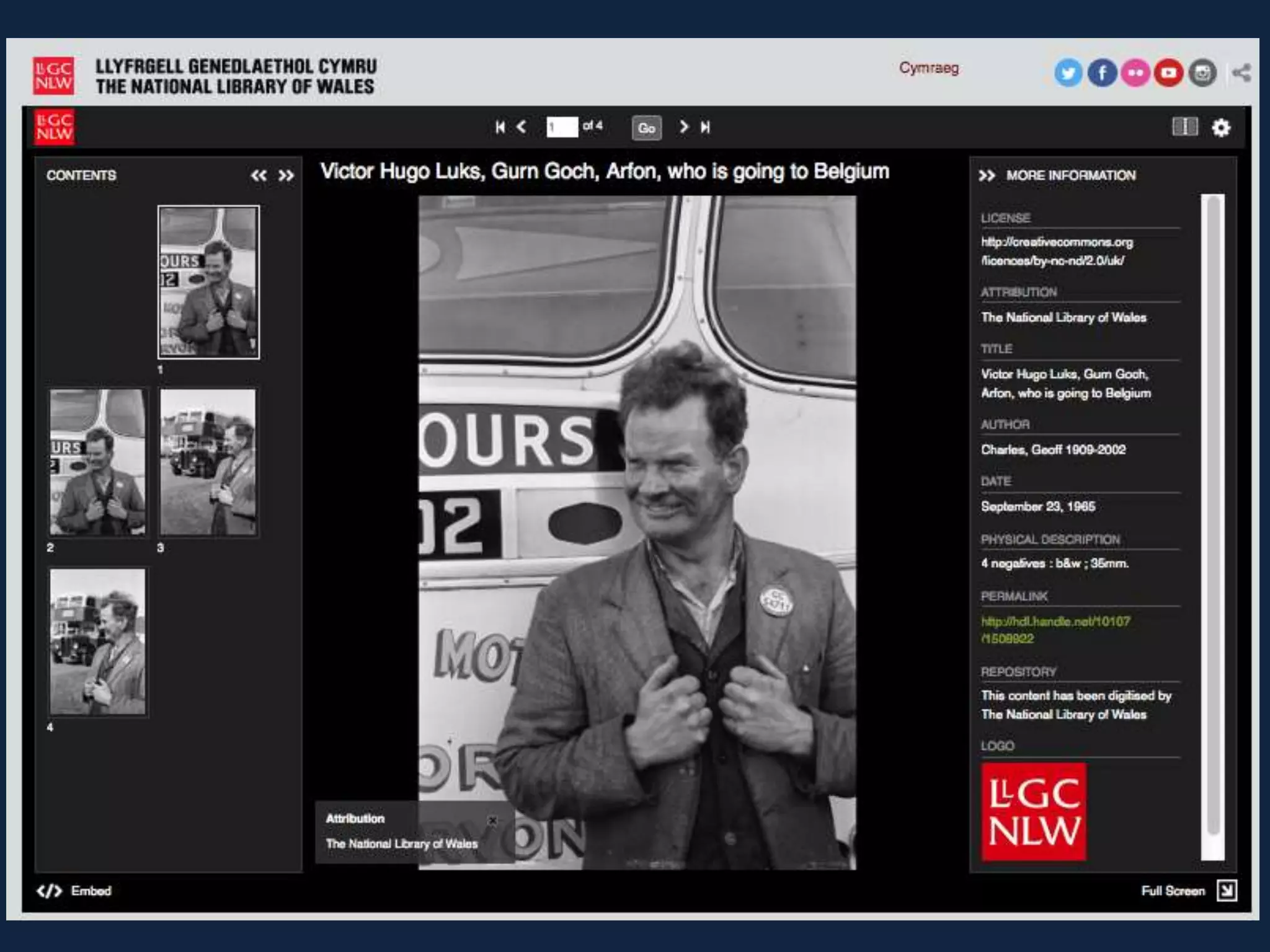The height and width of the screenshot is (952, 1270).
Task: Click the share icon in header
Action: tap(1241, 73)
